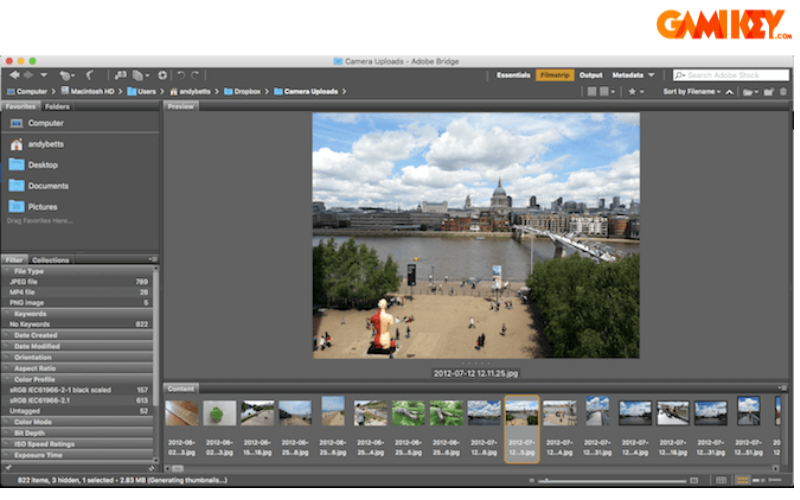
Task: Toggle the No Keywords filter
Action: (x=78, y=324)
